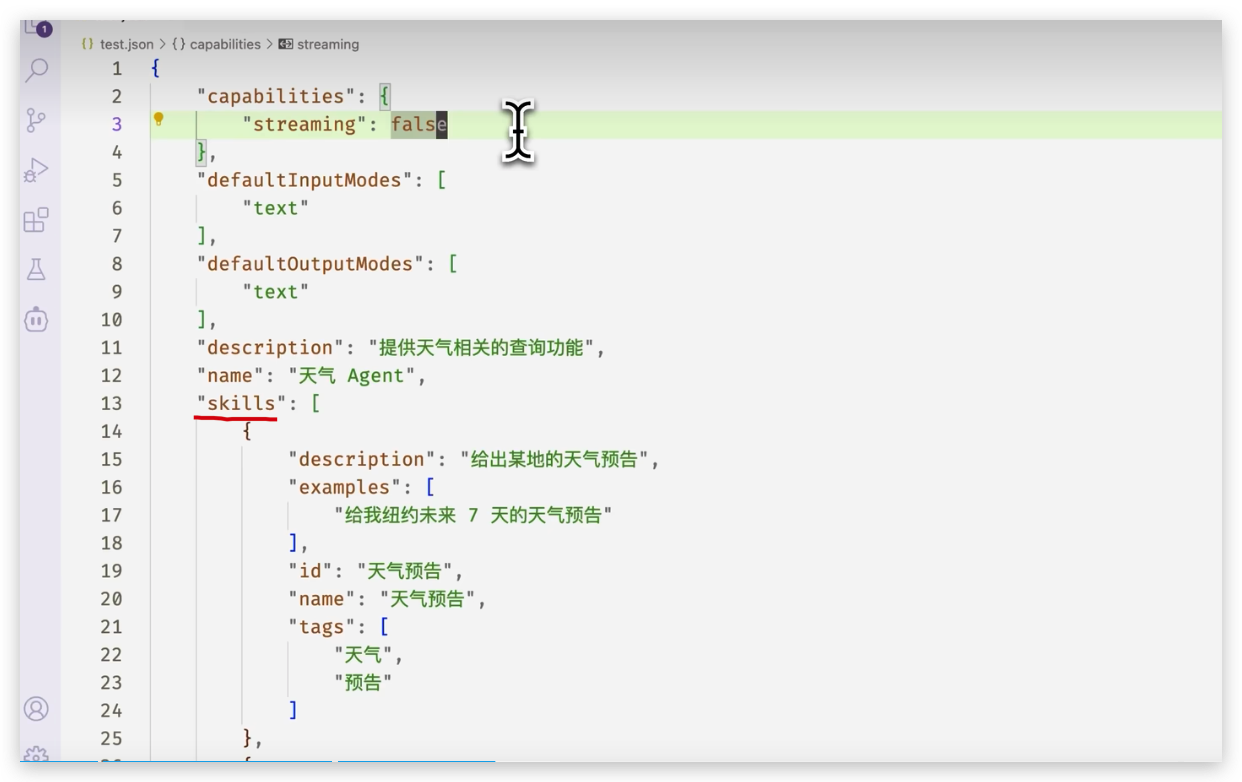Click the value "给出某地的天气预告"
The image size is (1242, 782).
pyautogui.click(x=554, y=460)
